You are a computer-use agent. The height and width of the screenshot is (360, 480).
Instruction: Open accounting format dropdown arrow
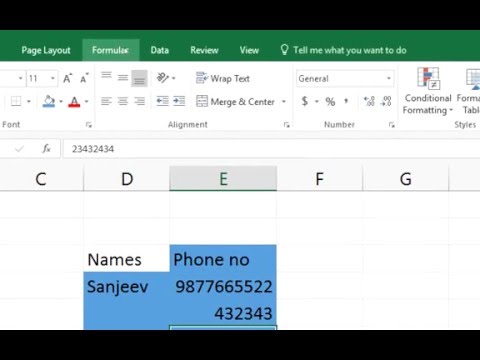pos(316,101)
